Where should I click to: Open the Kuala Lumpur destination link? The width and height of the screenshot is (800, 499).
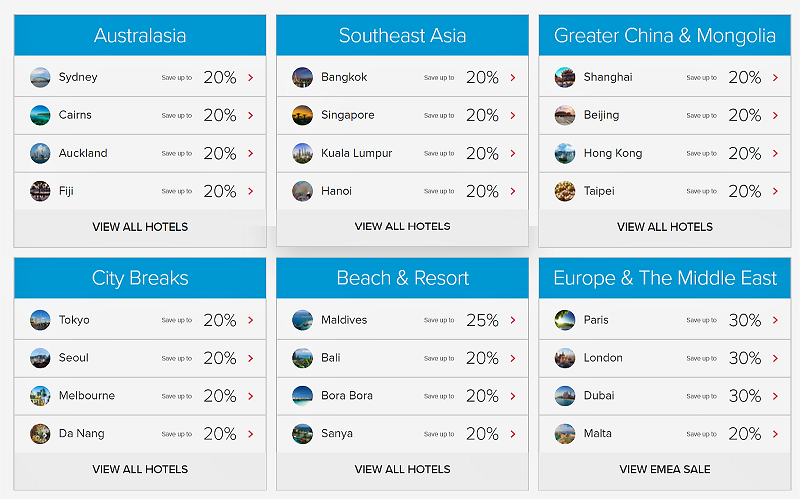pos(403,154)
